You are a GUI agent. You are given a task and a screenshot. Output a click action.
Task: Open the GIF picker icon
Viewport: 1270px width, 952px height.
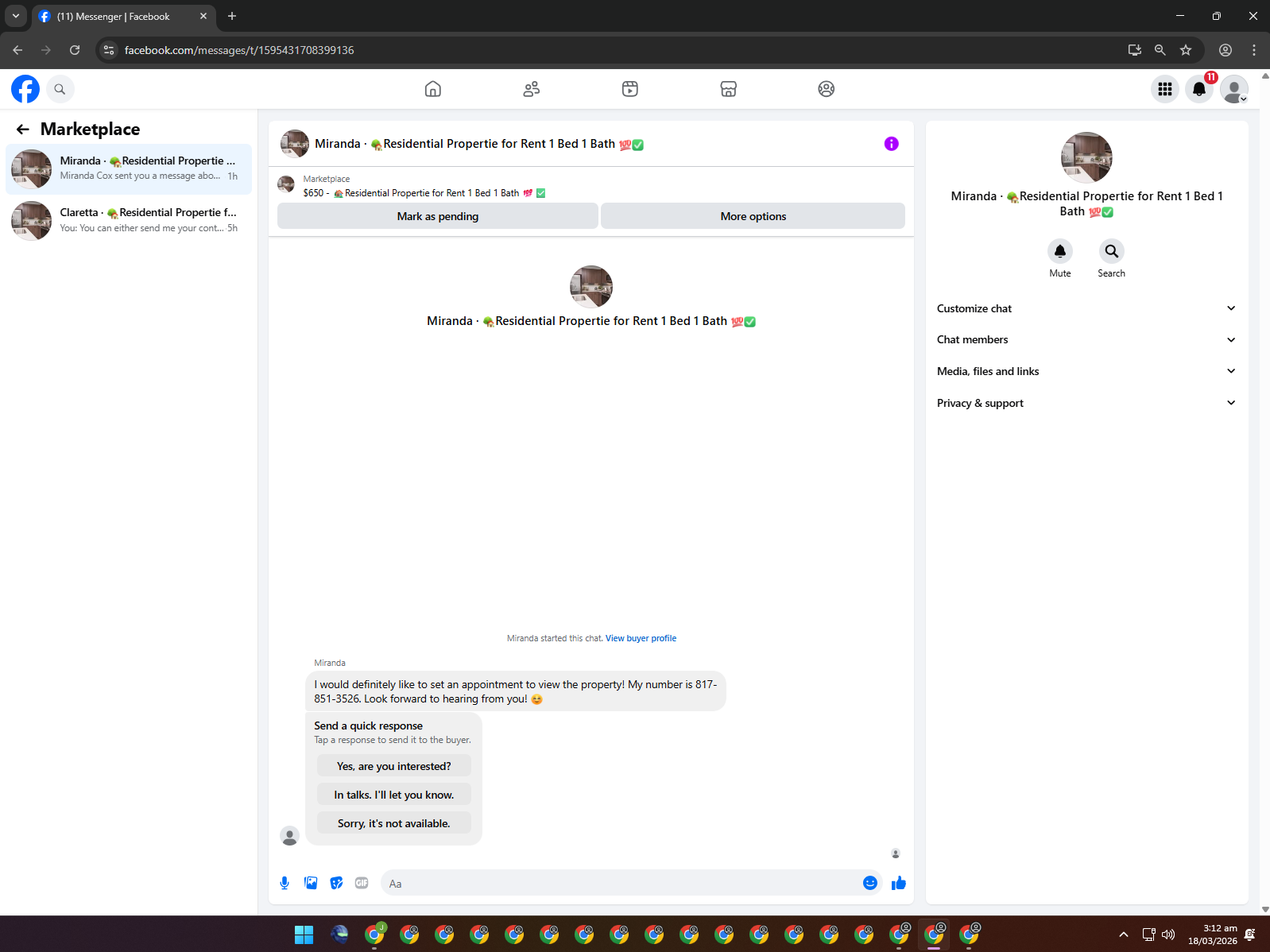pyautogui.click(x=362, y=883)
